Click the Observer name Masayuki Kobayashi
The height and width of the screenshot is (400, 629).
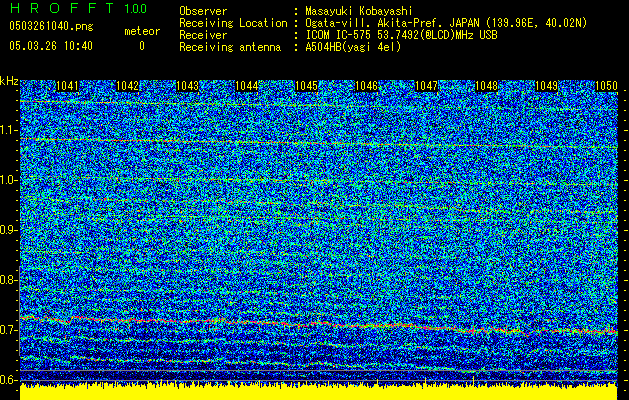click(x=359, y=11)
